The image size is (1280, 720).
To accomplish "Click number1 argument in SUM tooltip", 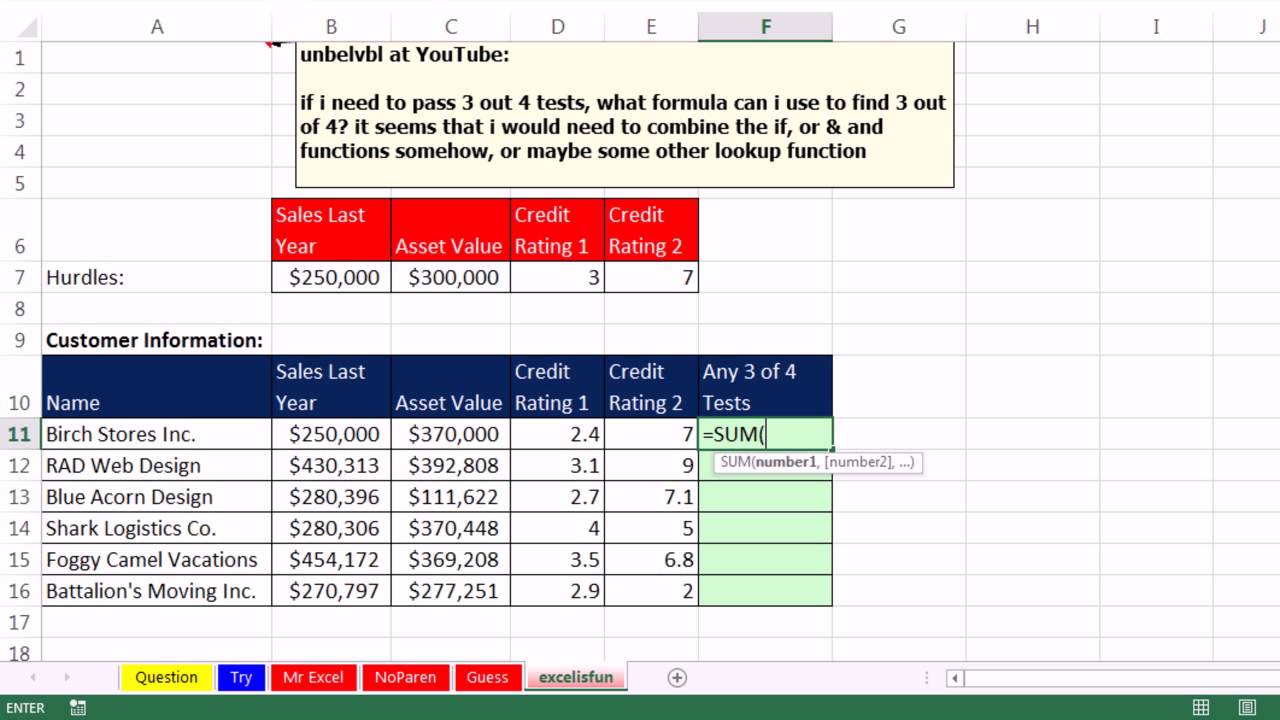I will tap(785, 462).
